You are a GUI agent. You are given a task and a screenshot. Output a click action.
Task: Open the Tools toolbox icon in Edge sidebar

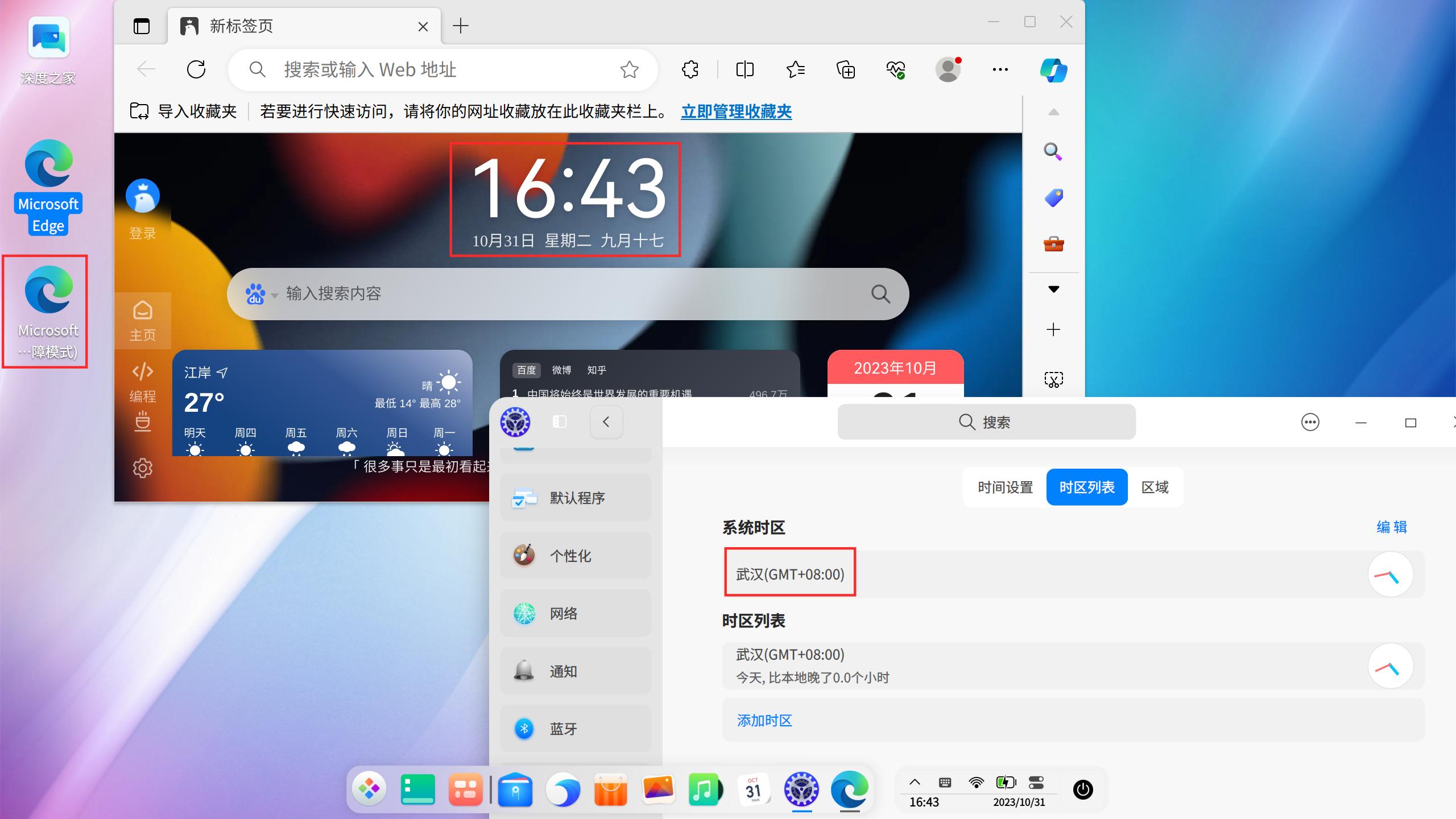point(1053,244)
